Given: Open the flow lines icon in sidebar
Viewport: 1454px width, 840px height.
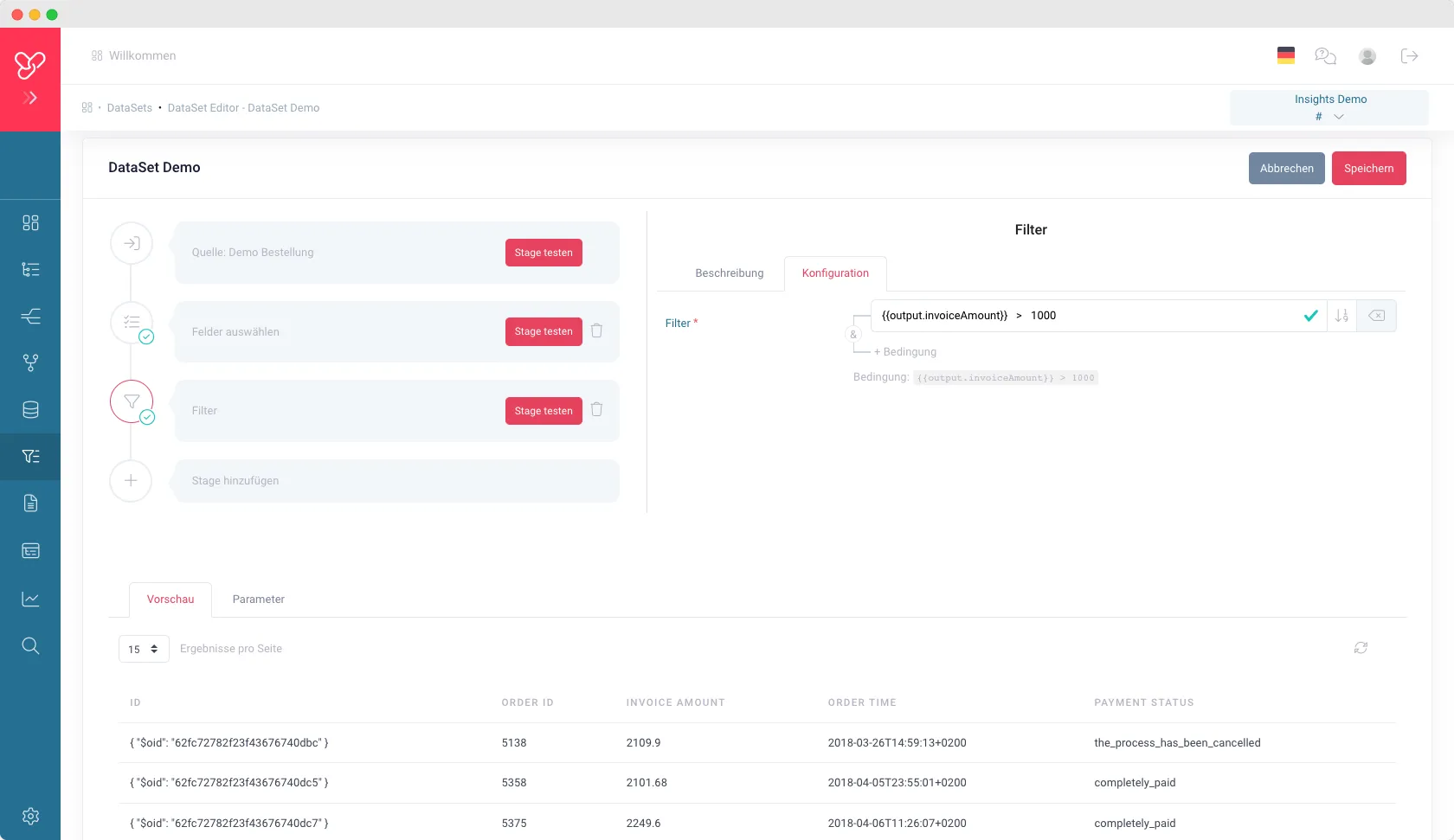Looking at the screenshot, I should pos(30,316).
